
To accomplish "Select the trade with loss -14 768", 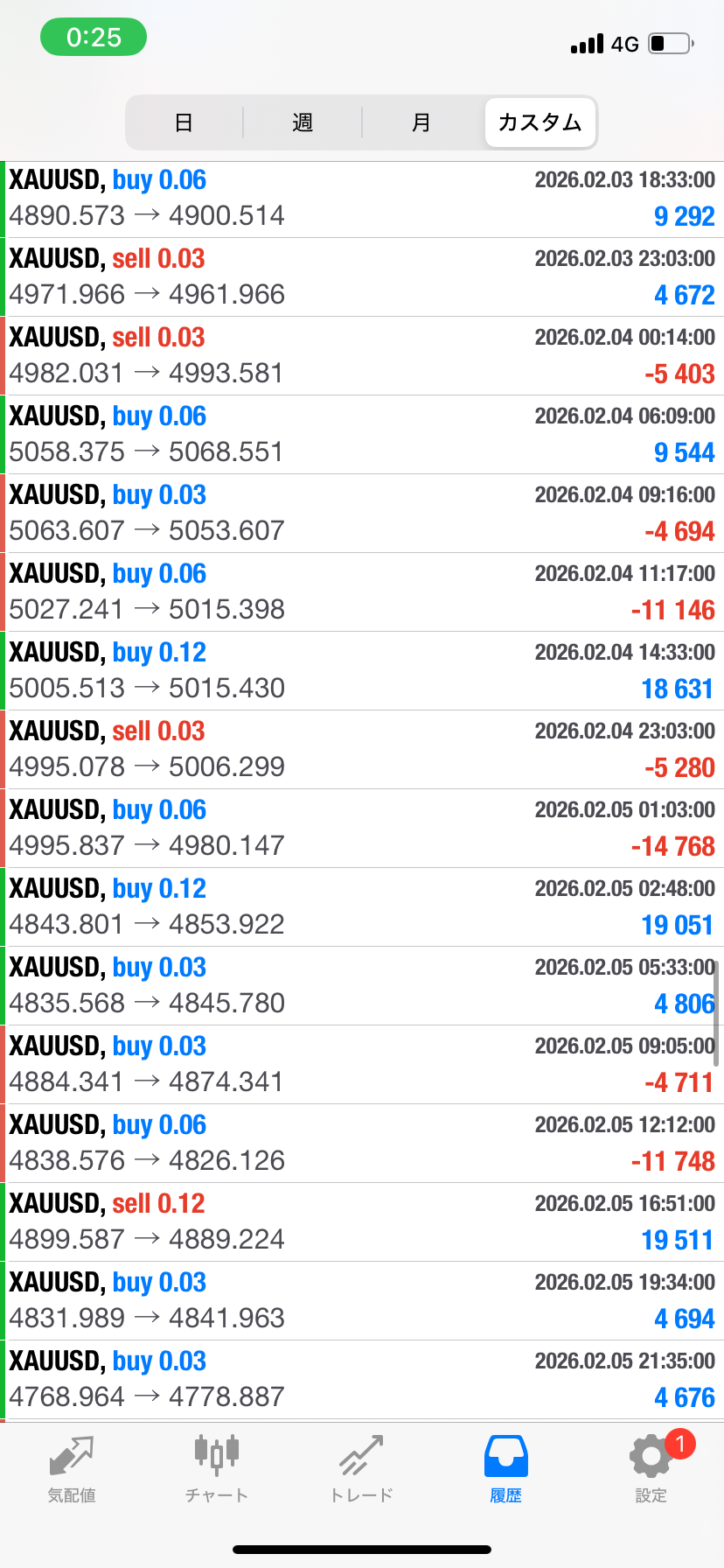I will pos(362,829).
